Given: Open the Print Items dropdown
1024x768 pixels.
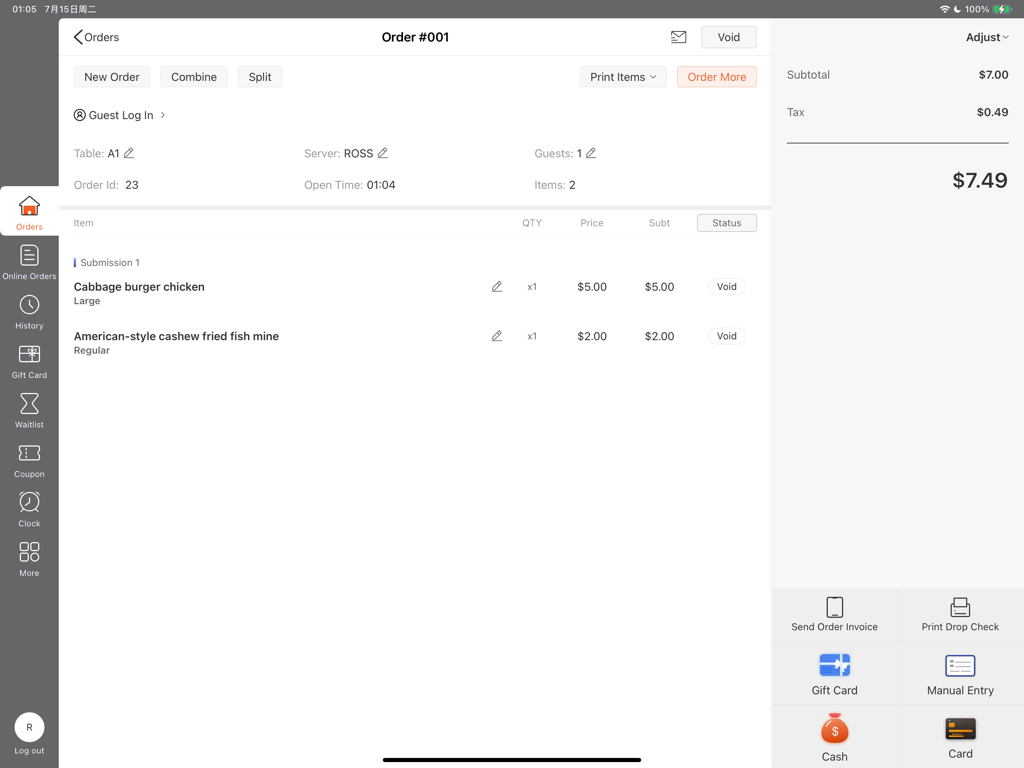Looking at the screenshot, I should tap(622, 76).
